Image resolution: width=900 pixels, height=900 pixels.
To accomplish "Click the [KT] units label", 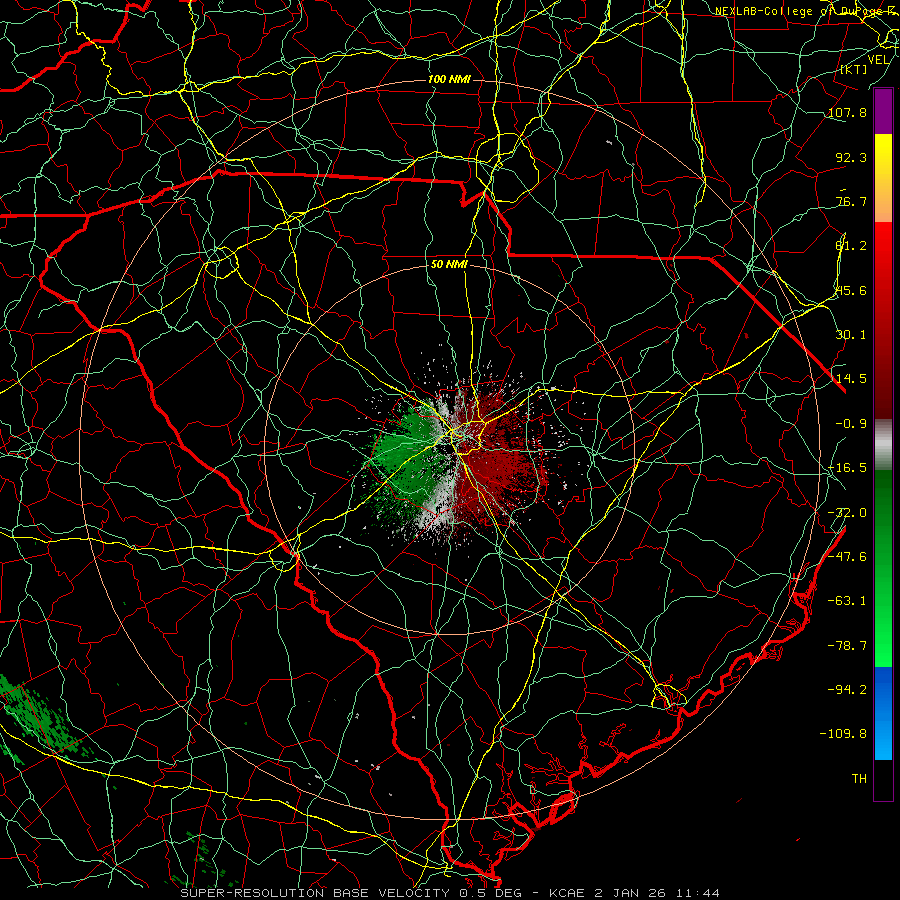I will [854, 69].
